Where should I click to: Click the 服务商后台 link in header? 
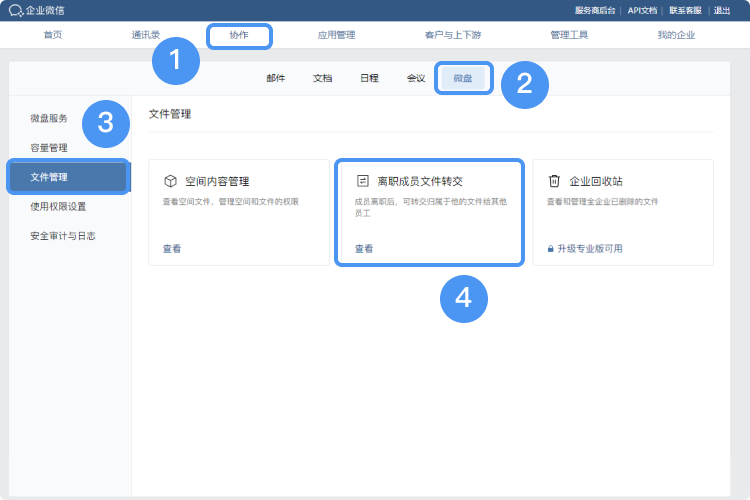coord(595,11)
